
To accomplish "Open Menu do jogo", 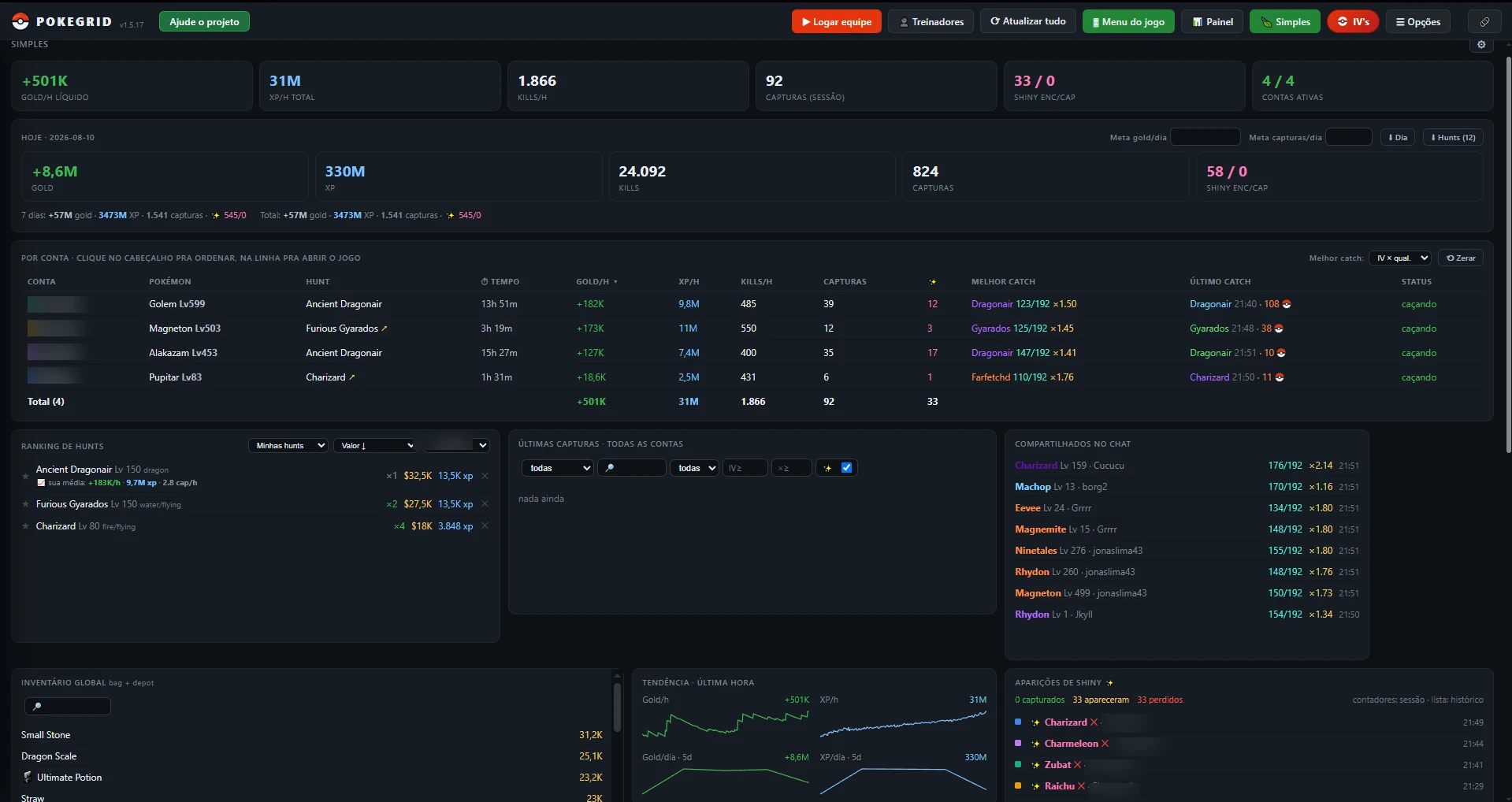I will point(1128,22).
